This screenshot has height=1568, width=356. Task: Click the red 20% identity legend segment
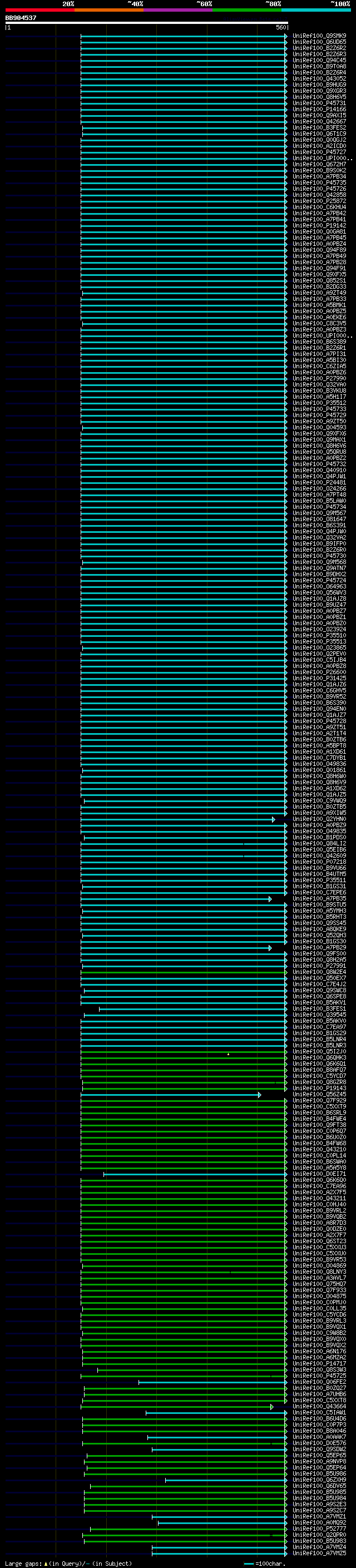[x=39, y=10]
